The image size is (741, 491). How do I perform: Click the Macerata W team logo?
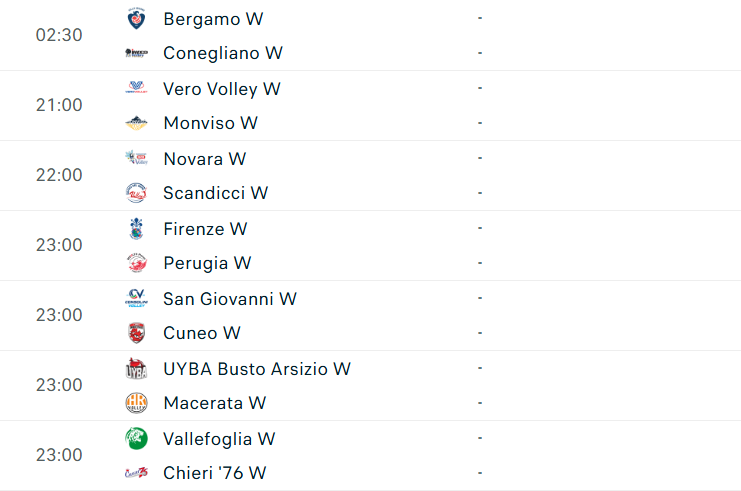[x=136, y=403]
